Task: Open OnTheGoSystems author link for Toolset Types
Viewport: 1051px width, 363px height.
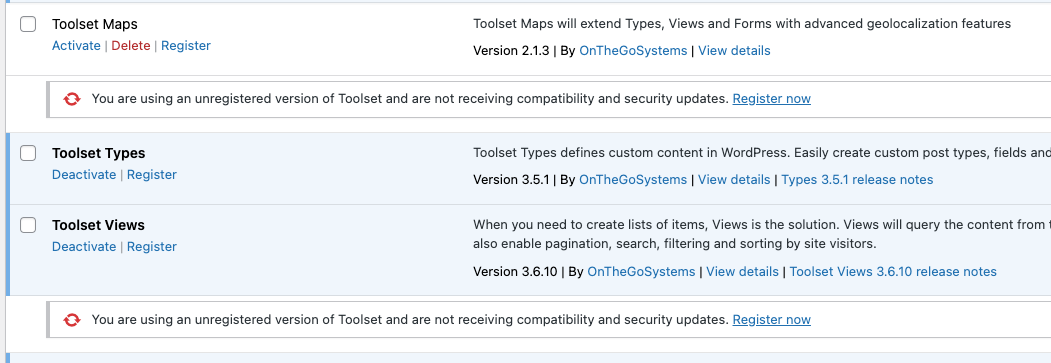Action: coord(633,179)
